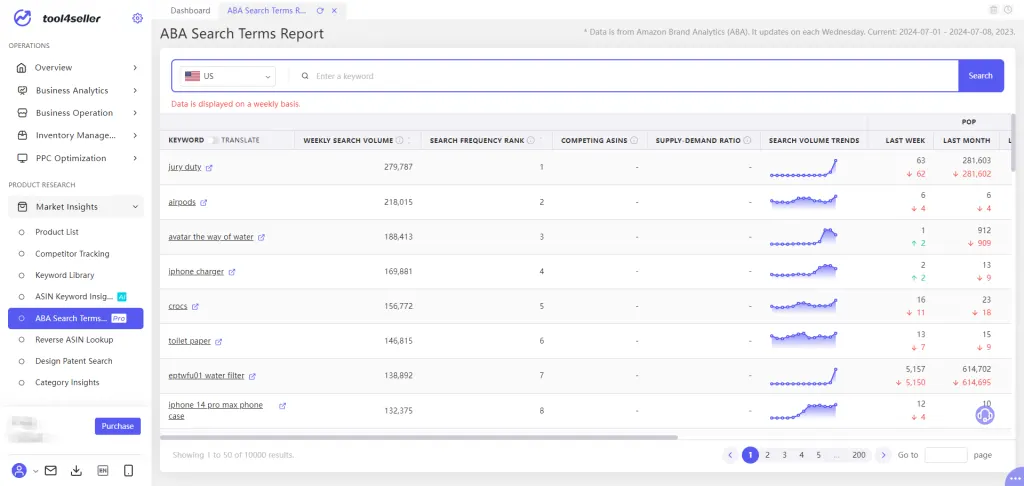Screen dimensions: 1024x486
Task: Close the ABA Search Terms tab
Action: [334, 10]
